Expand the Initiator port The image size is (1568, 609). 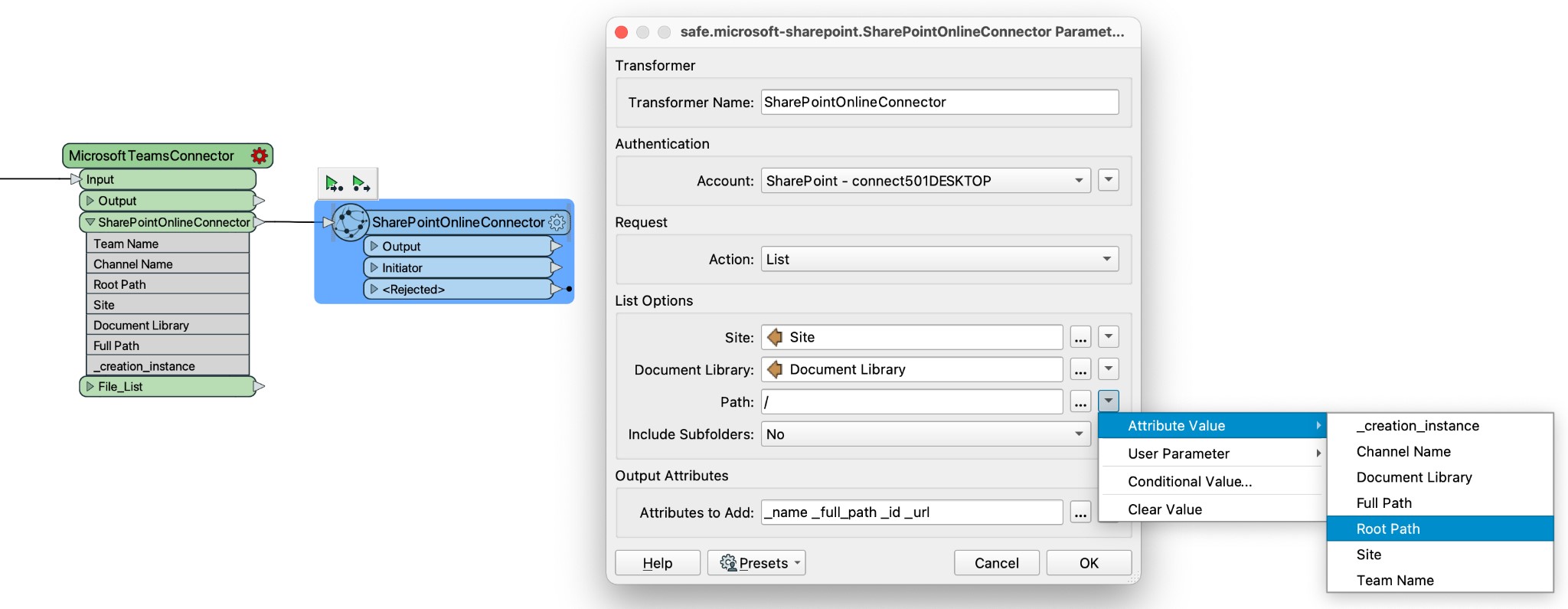[374, 268]
